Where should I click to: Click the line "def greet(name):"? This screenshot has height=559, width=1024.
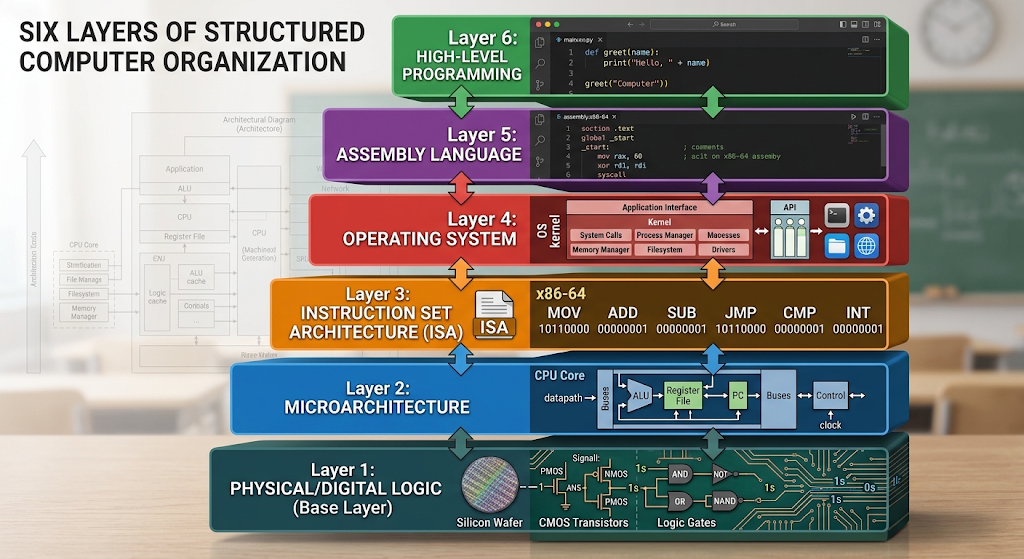point(622,52)
